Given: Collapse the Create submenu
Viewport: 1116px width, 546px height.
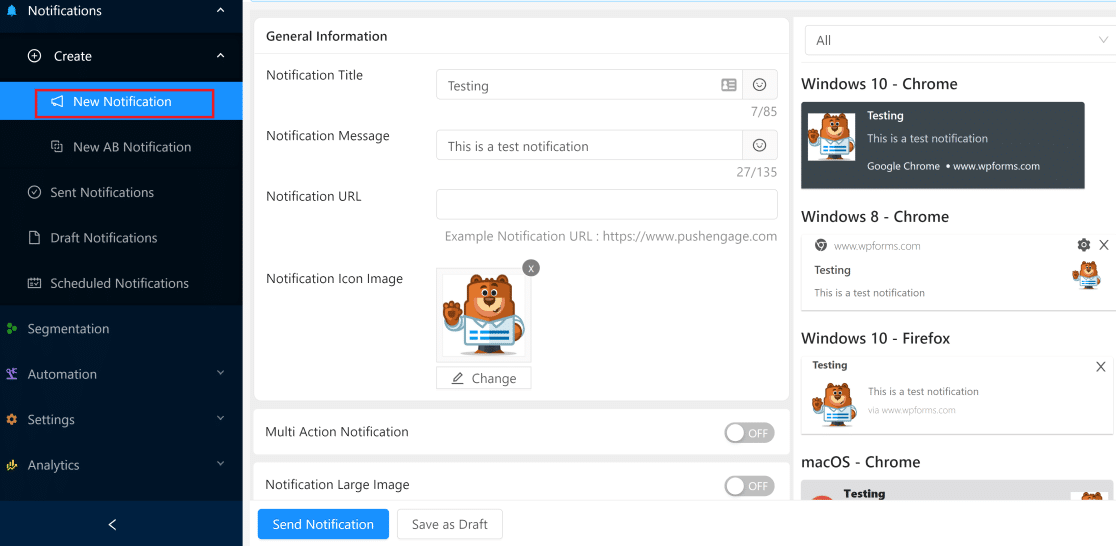Looking at the screenshot, I should (220, 56).
